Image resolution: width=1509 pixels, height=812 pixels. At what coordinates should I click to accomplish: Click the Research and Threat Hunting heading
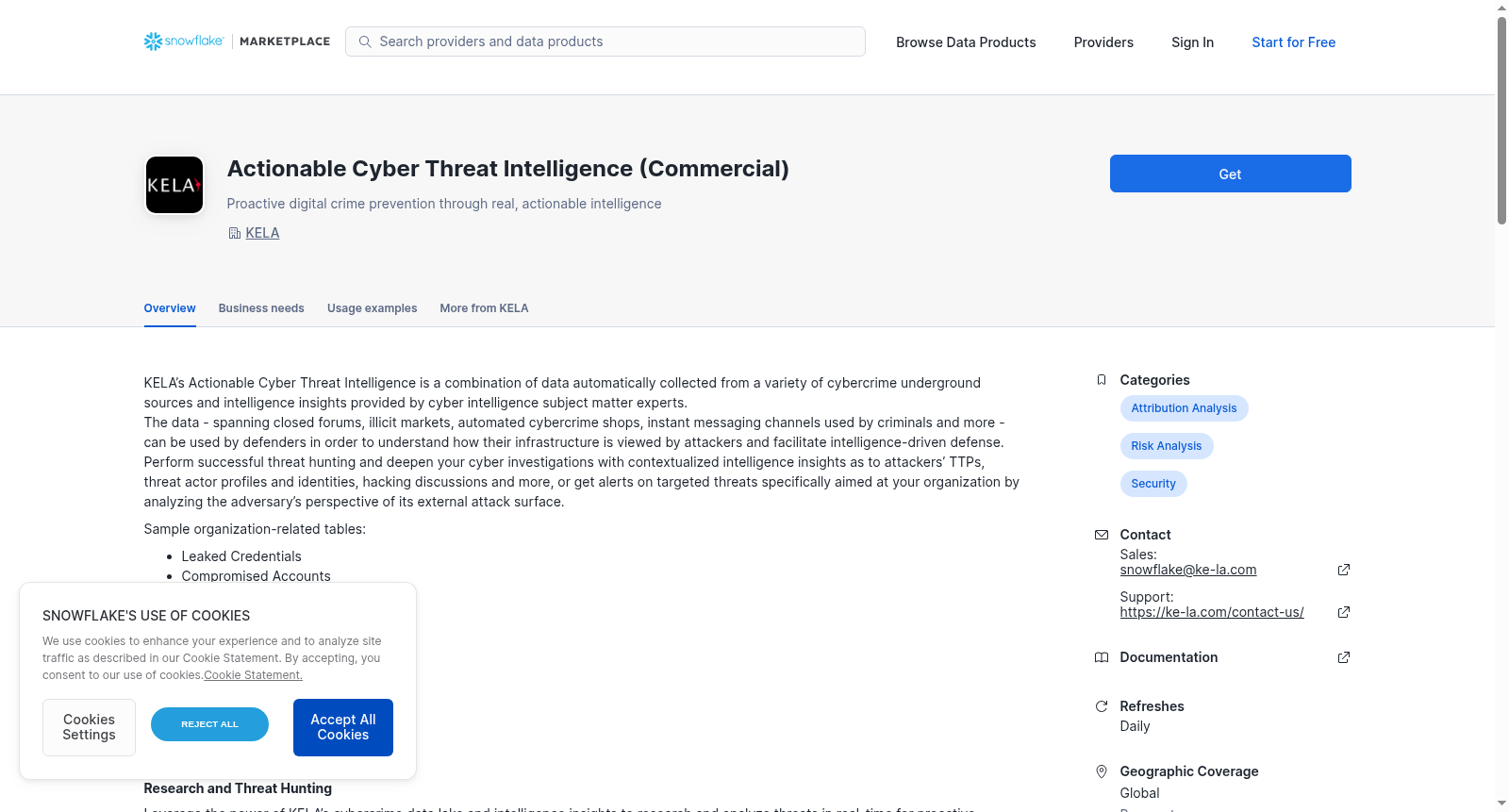coord(238,788)
